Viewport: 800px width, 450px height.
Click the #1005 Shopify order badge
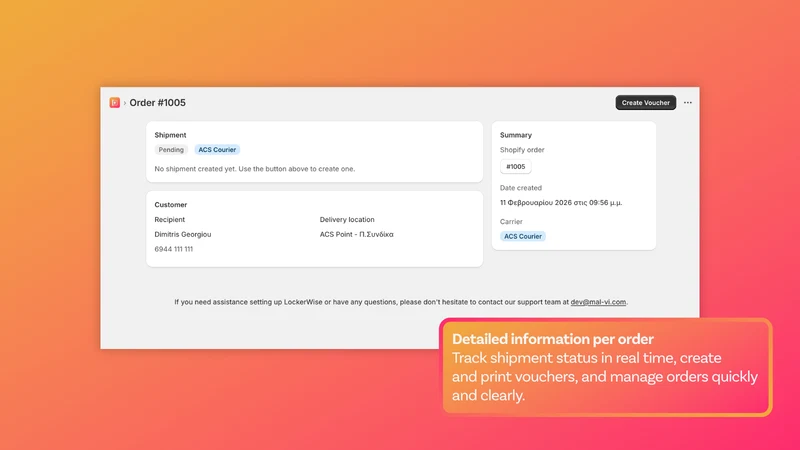[515, 166]
